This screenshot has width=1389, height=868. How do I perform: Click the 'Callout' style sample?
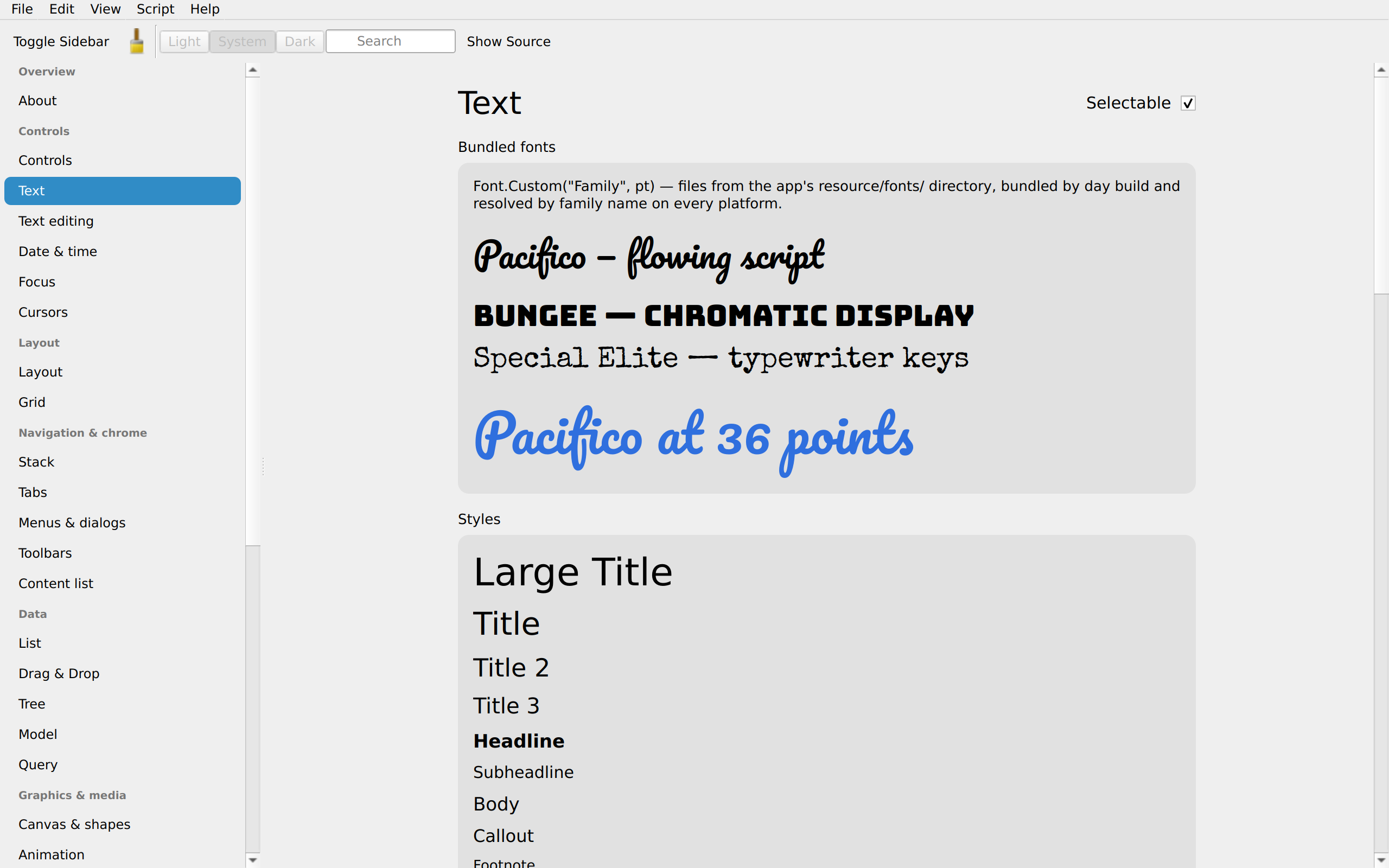pos(504,836)
